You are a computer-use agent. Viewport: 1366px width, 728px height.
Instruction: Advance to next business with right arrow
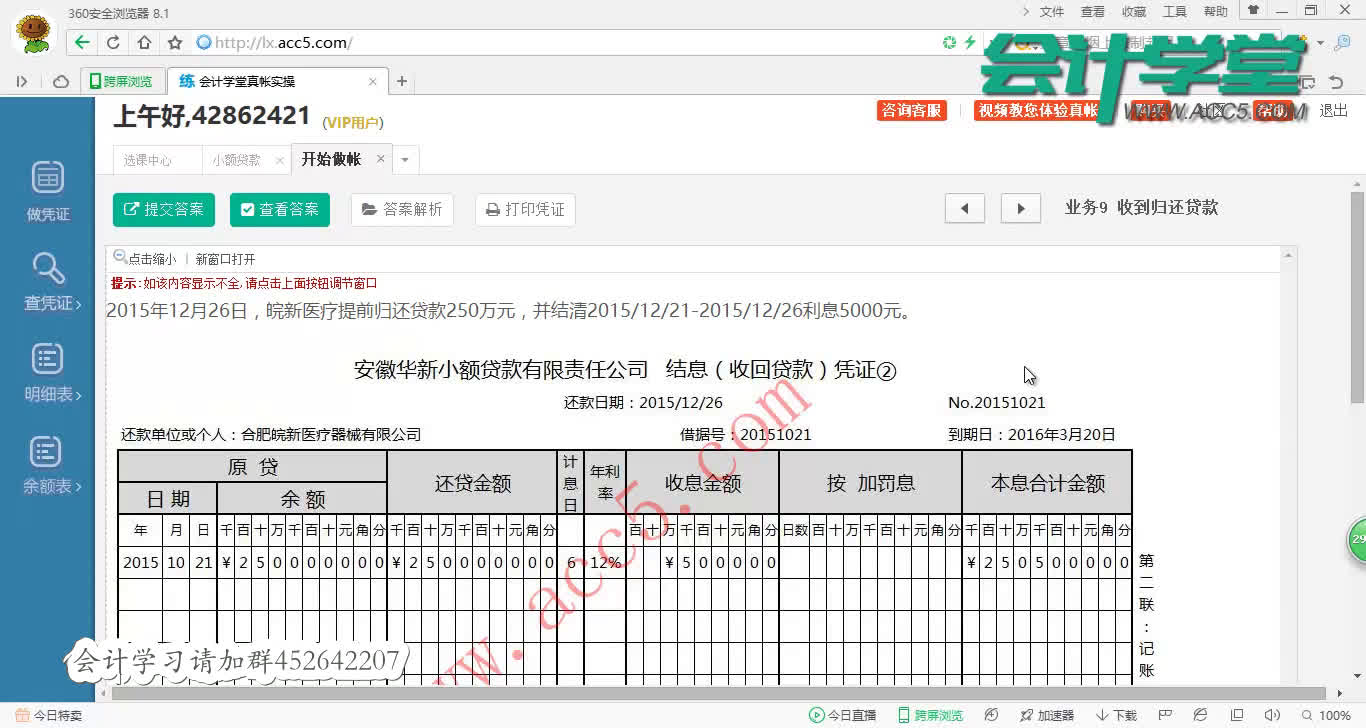(x=1019, y=208)
